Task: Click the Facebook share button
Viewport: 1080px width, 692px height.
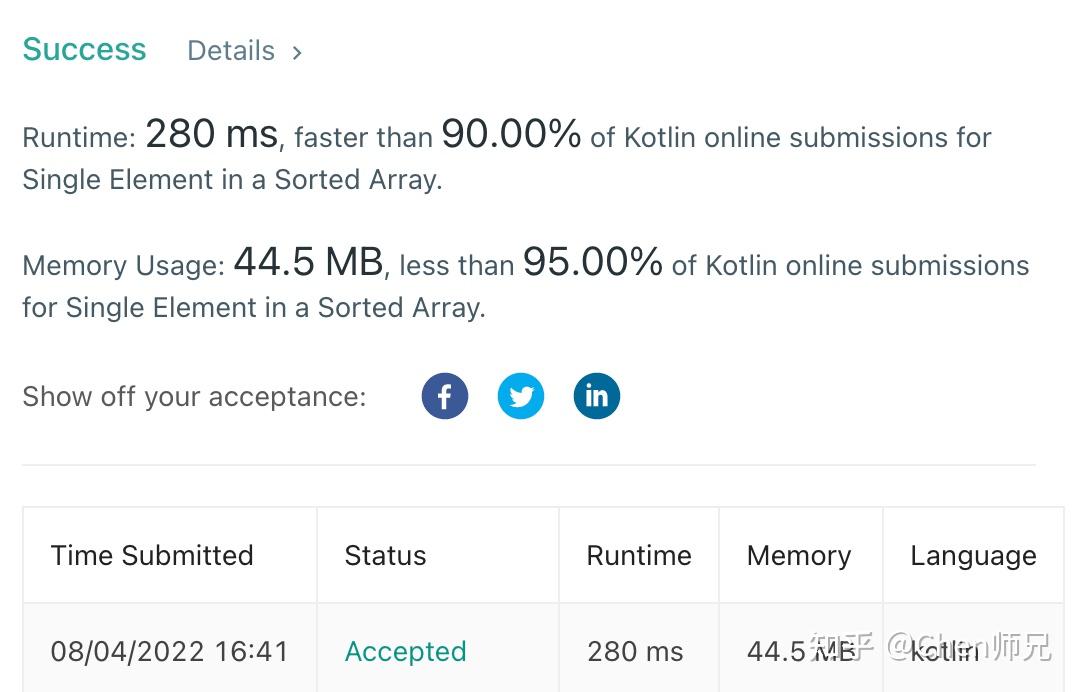Action: tap(444, 396)
